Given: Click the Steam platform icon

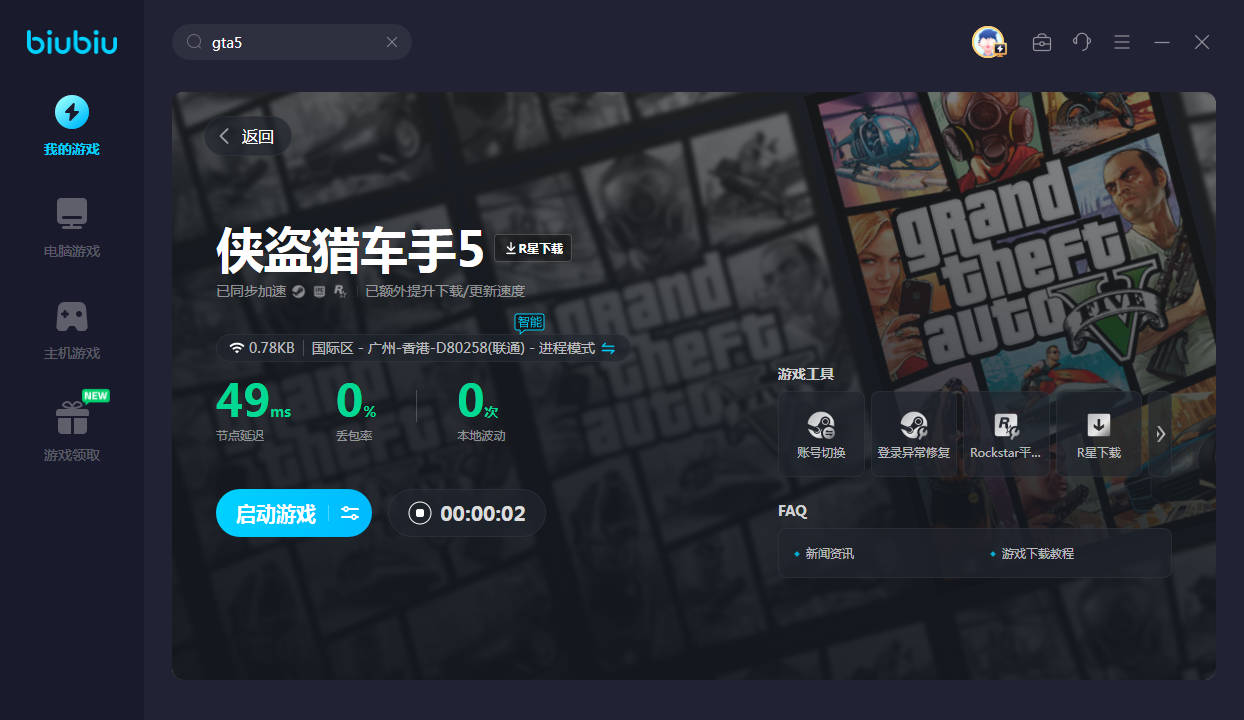Looking at the screenshot, I should click(298, 292).
